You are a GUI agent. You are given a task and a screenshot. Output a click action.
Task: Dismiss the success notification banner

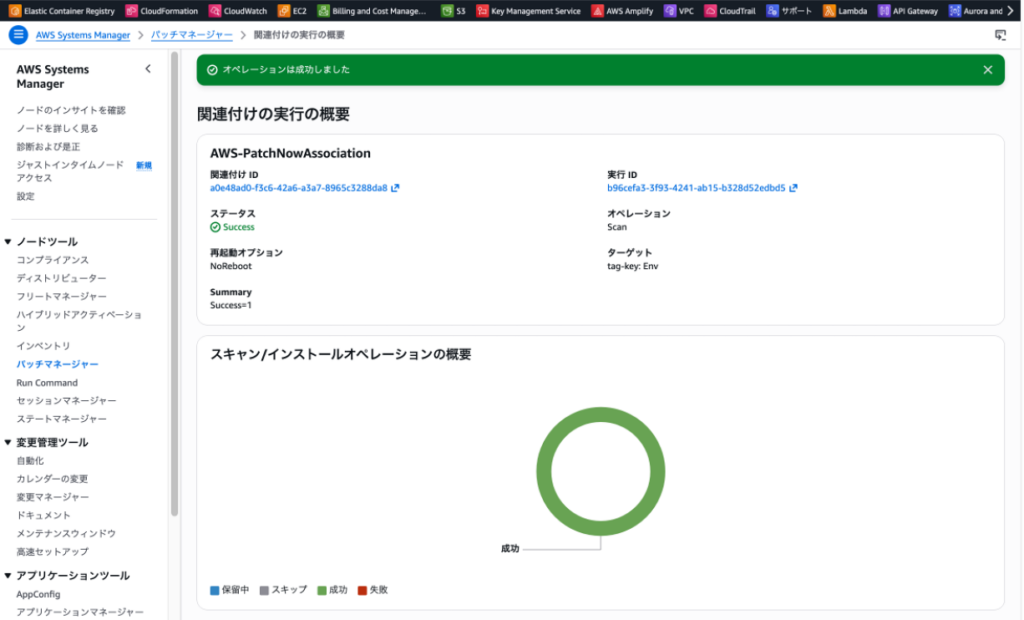point(987,70)
